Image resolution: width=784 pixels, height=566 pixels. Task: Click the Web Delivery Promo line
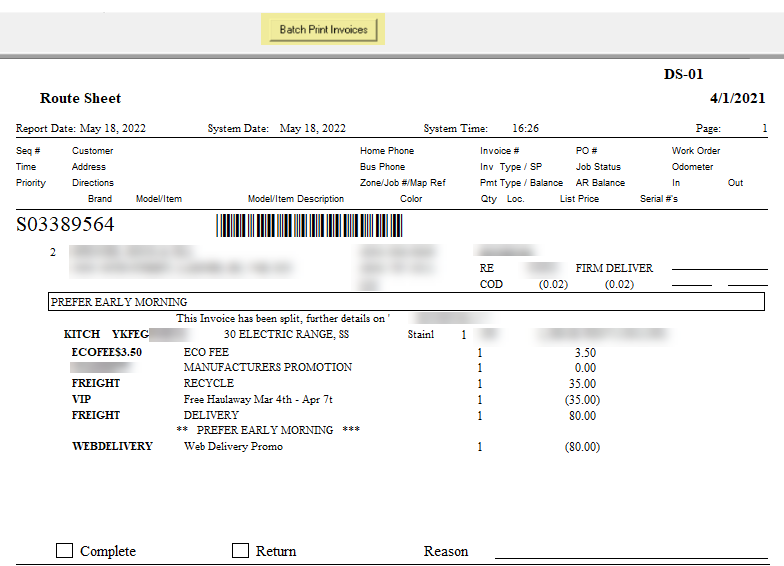233,446
